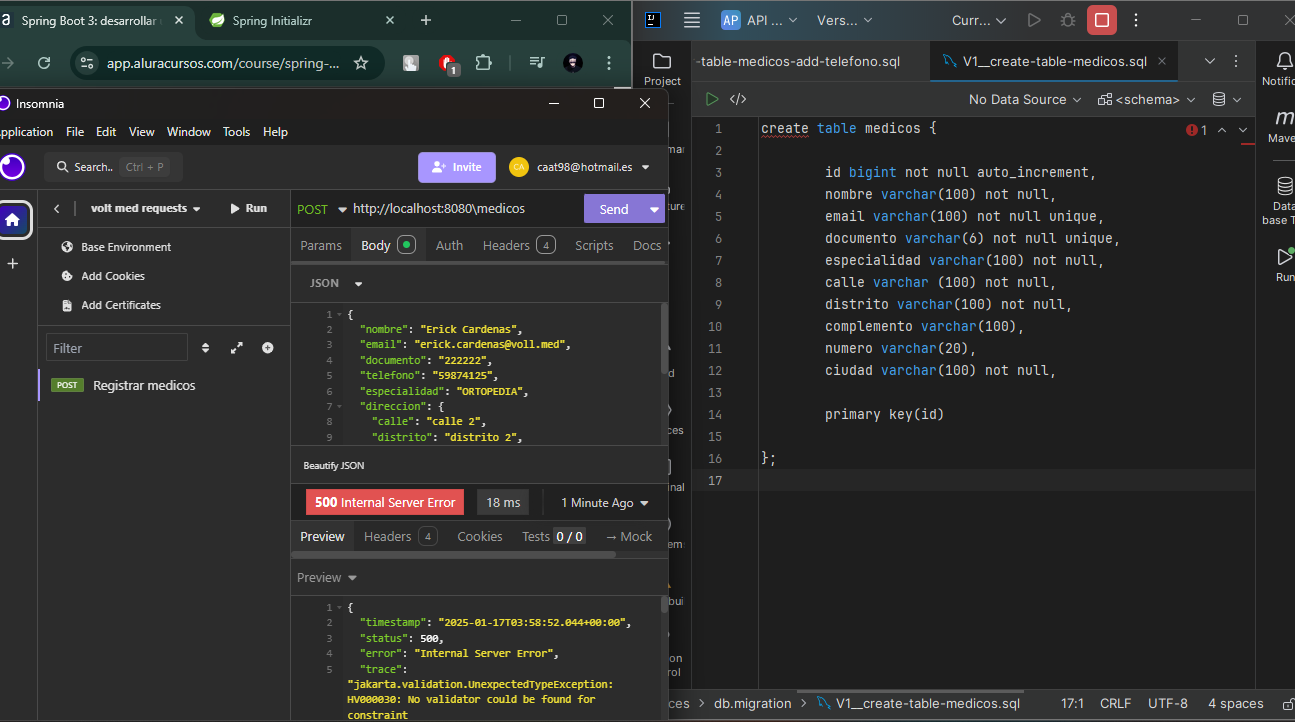Switch to the Scripts request tab
Screen dimensions: 1295x722
coord(594,245)
